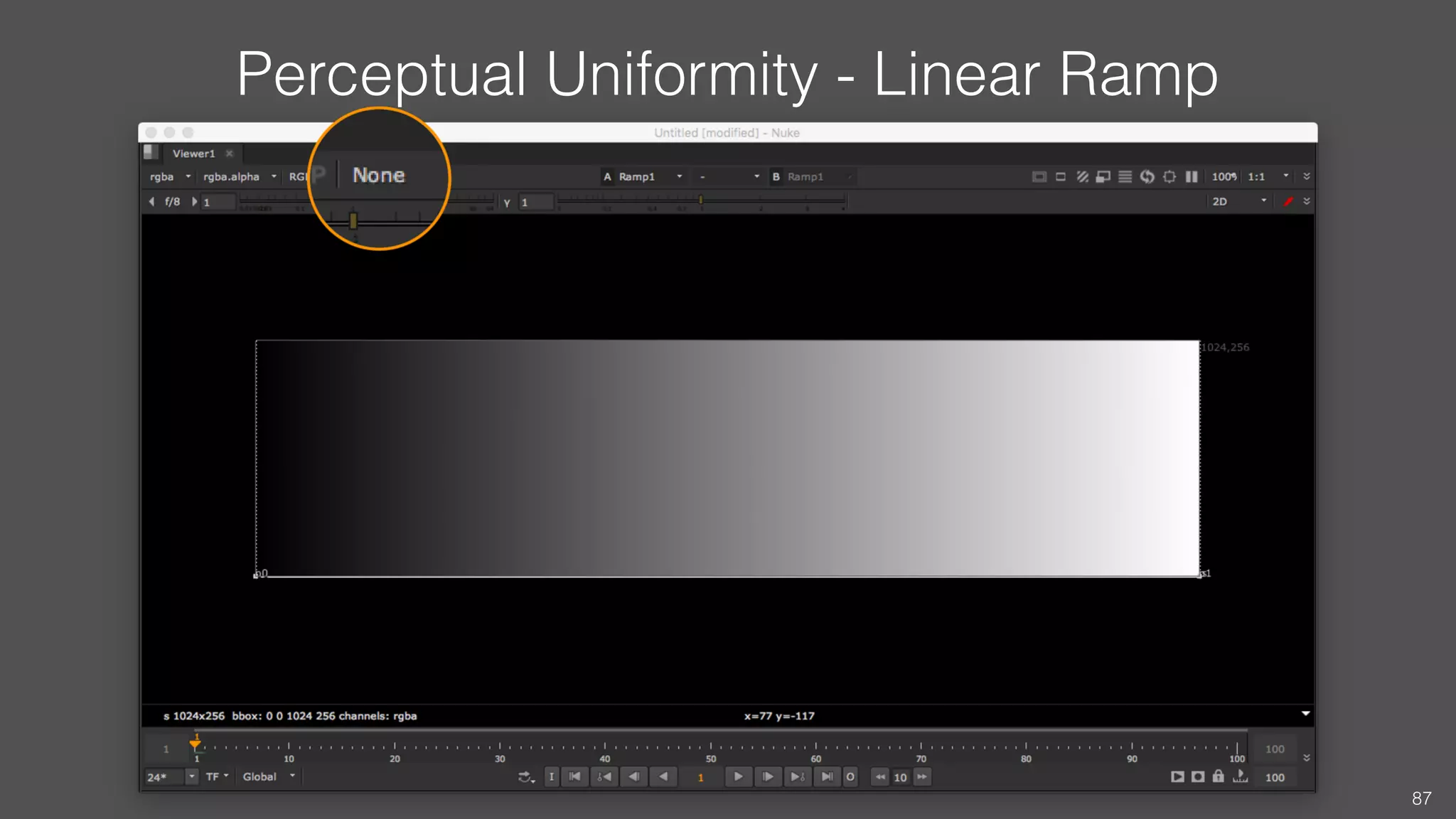Select None viewer process display
This screenshot has width=1456, height=819.
pos(379,176)
